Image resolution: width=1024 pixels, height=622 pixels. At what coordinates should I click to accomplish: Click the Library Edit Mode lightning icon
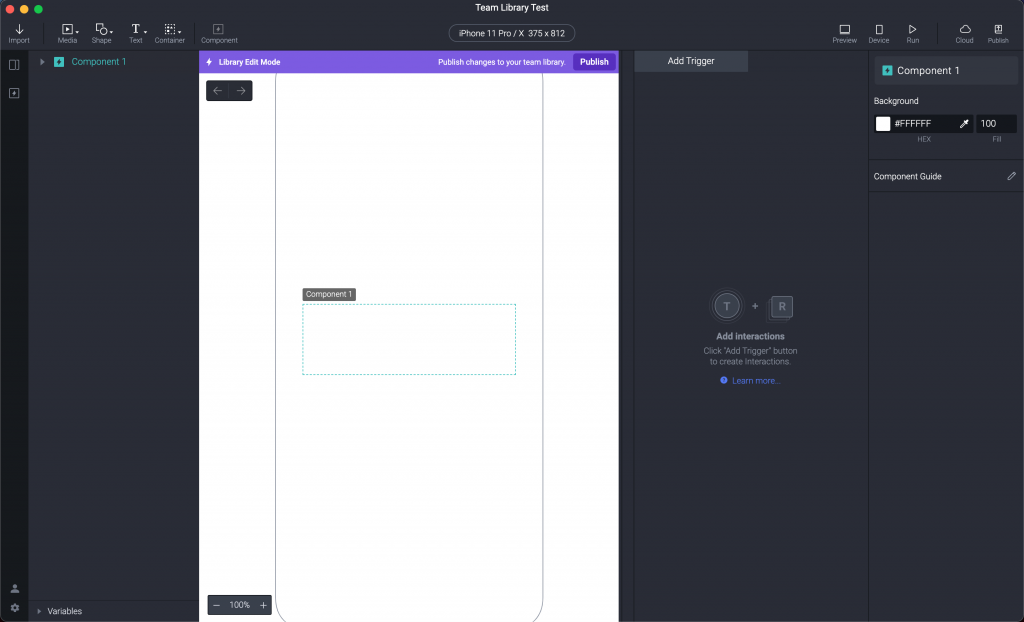point(209,62)
